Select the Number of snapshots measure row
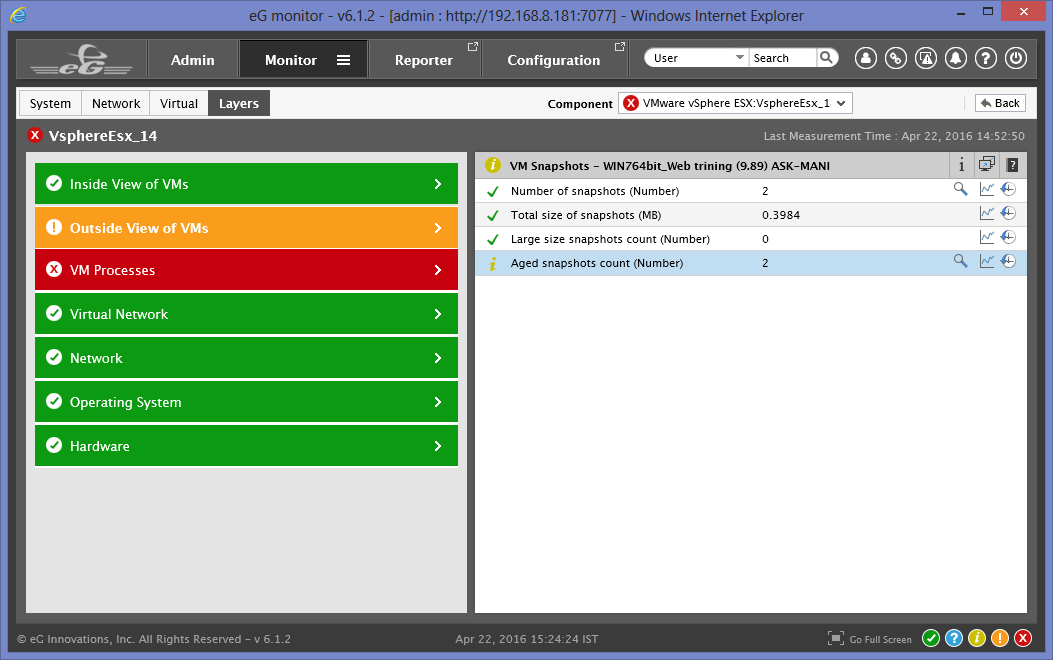This screenshot has height=660, width=1053. pos(751,191)
